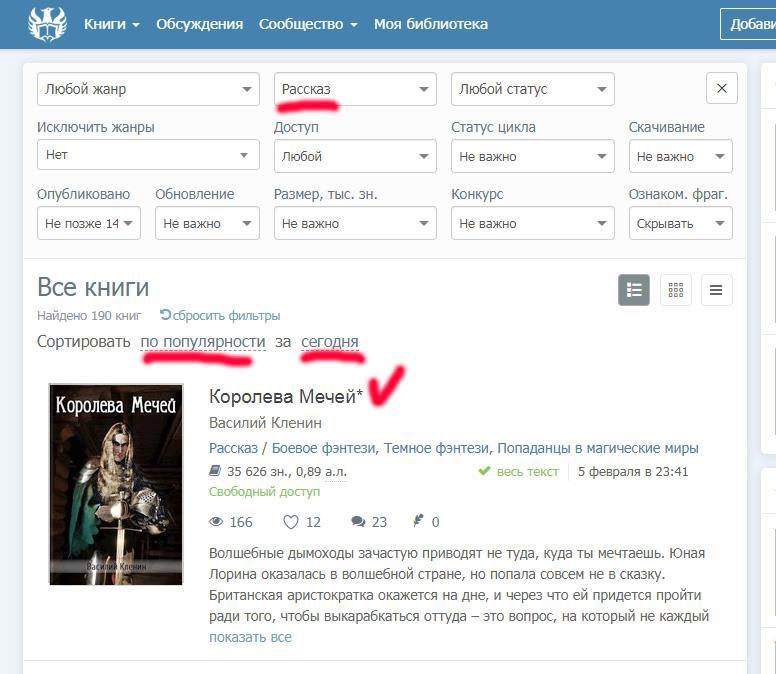Click the heart likes icon on book
The width and height of the screenshot is (776, 674).
(x=291, y=522)
